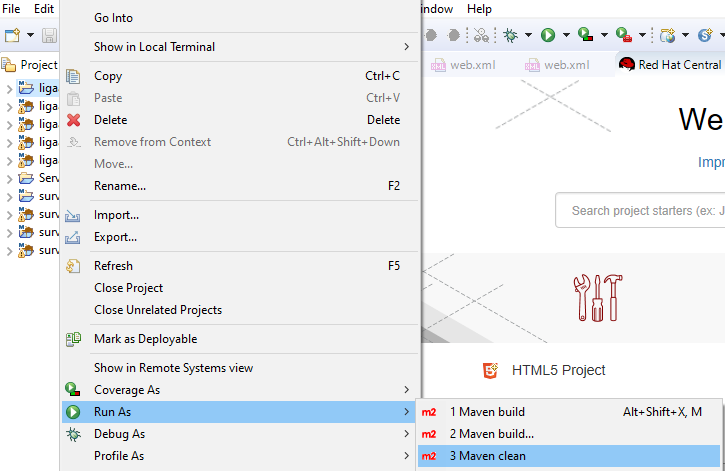Image resolution: width=725 pixels, height=471 pixels.
Task: Choose Rename... from context menu
Action: 240,186
